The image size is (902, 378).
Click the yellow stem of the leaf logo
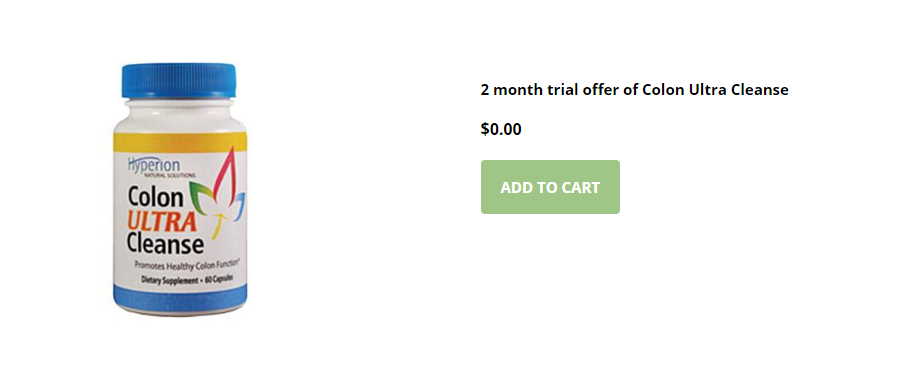217,226
